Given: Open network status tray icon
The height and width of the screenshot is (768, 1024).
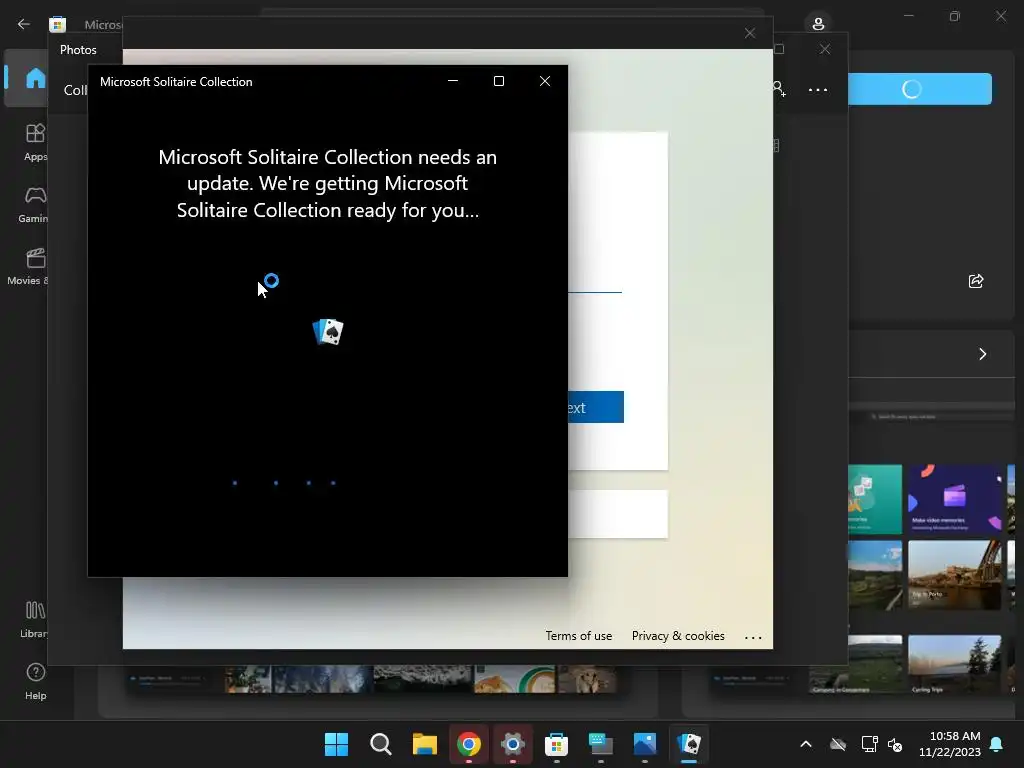Looking at the screenshot, I should [869, 744].
